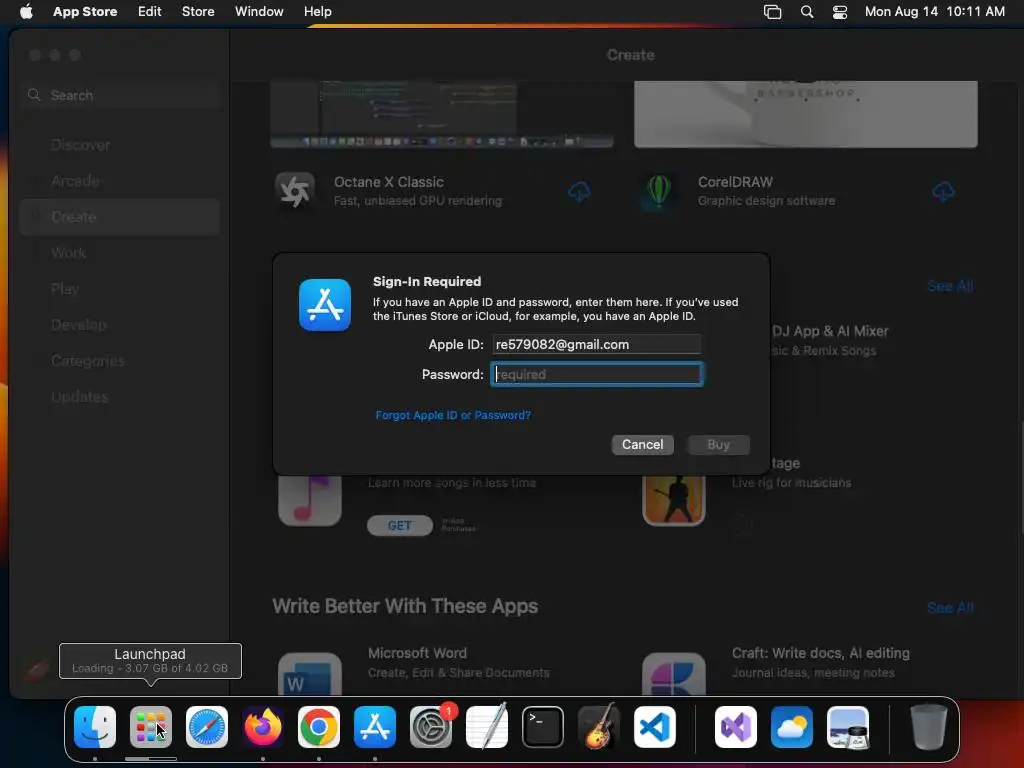The width and height of the screenshot is (1024, 768).
Task: Click the App Store dock icon
Action: click(375, 727)
